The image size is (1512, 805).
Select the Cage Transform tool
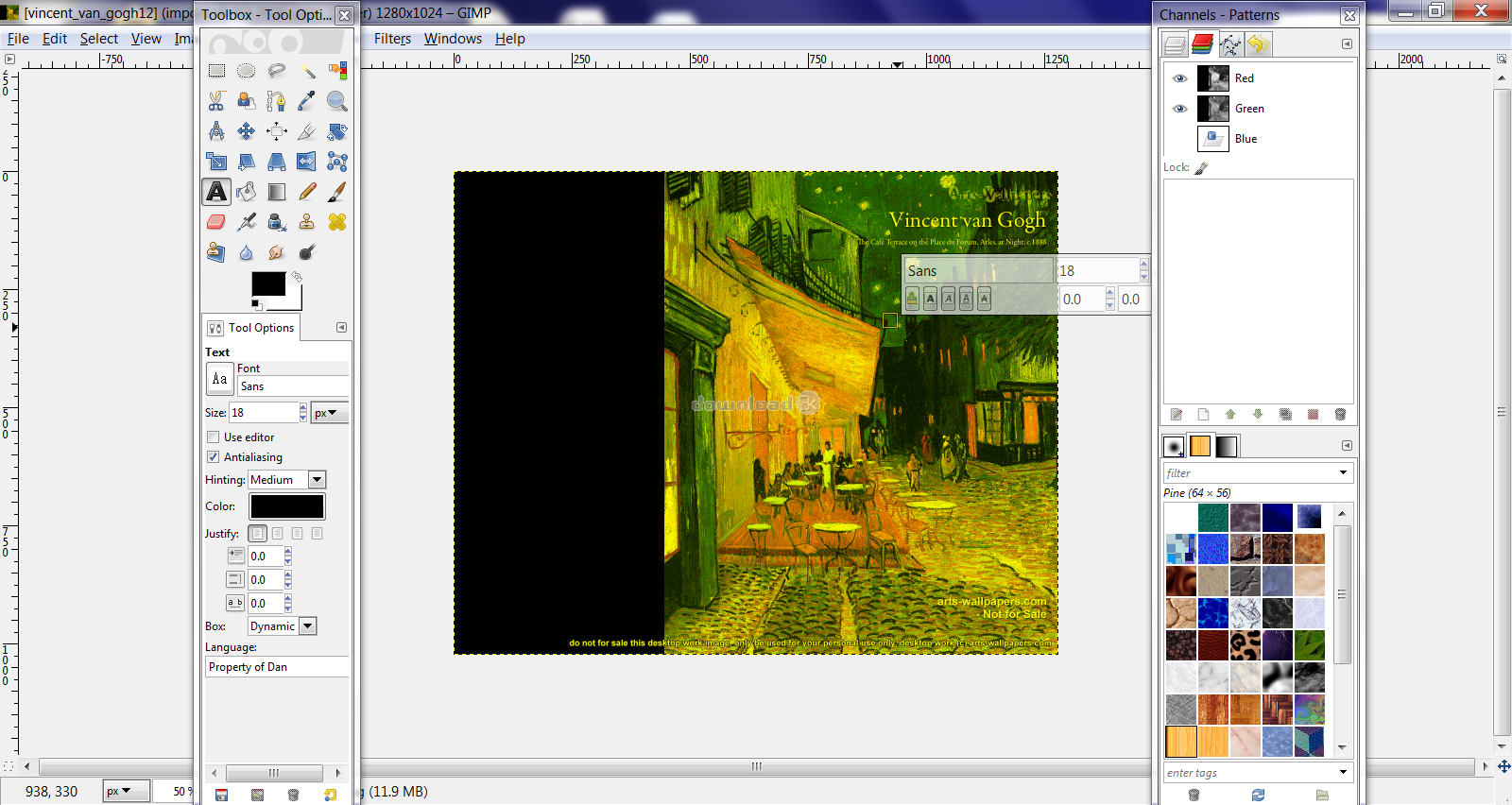pyautogui.click(x=337, y=162)
